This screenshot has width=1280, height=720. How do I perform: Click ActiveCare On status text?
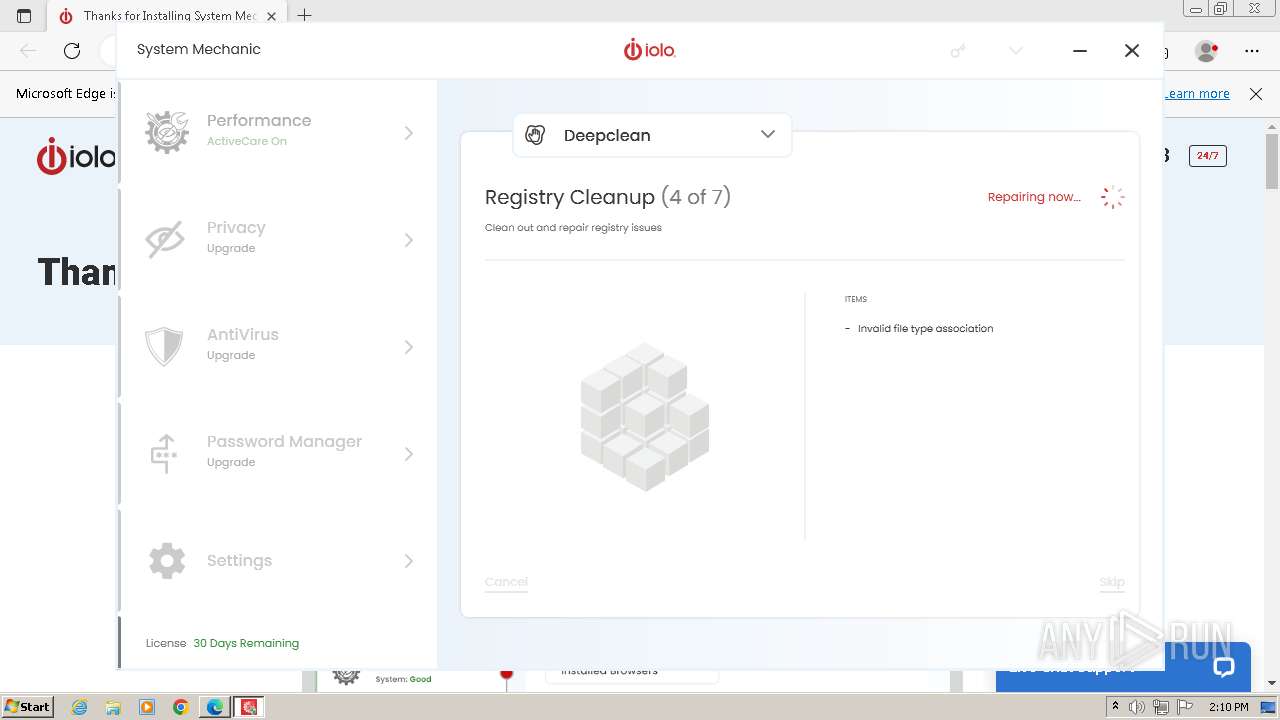247,141
